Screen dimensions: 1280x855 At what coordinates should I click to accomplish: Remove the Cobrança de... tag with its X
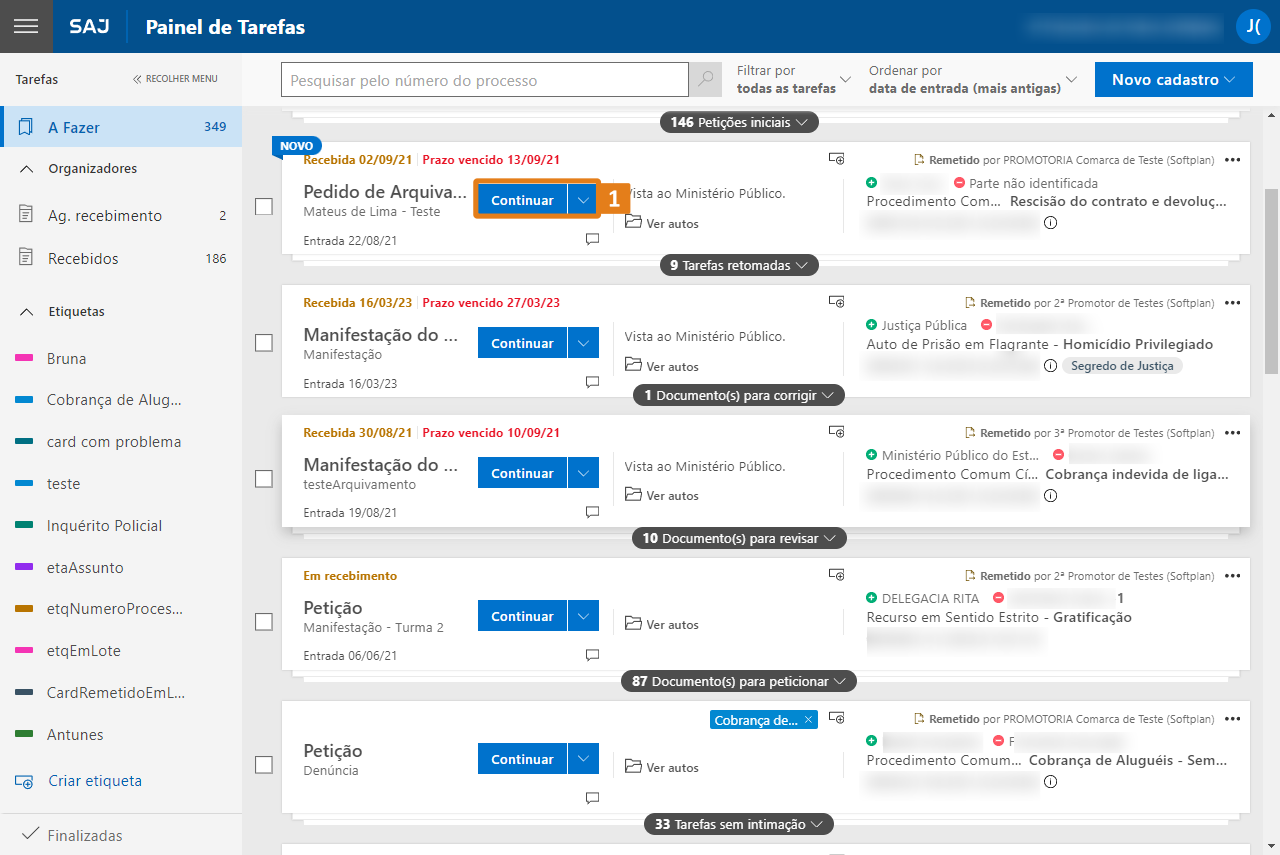tap(808, 720)
